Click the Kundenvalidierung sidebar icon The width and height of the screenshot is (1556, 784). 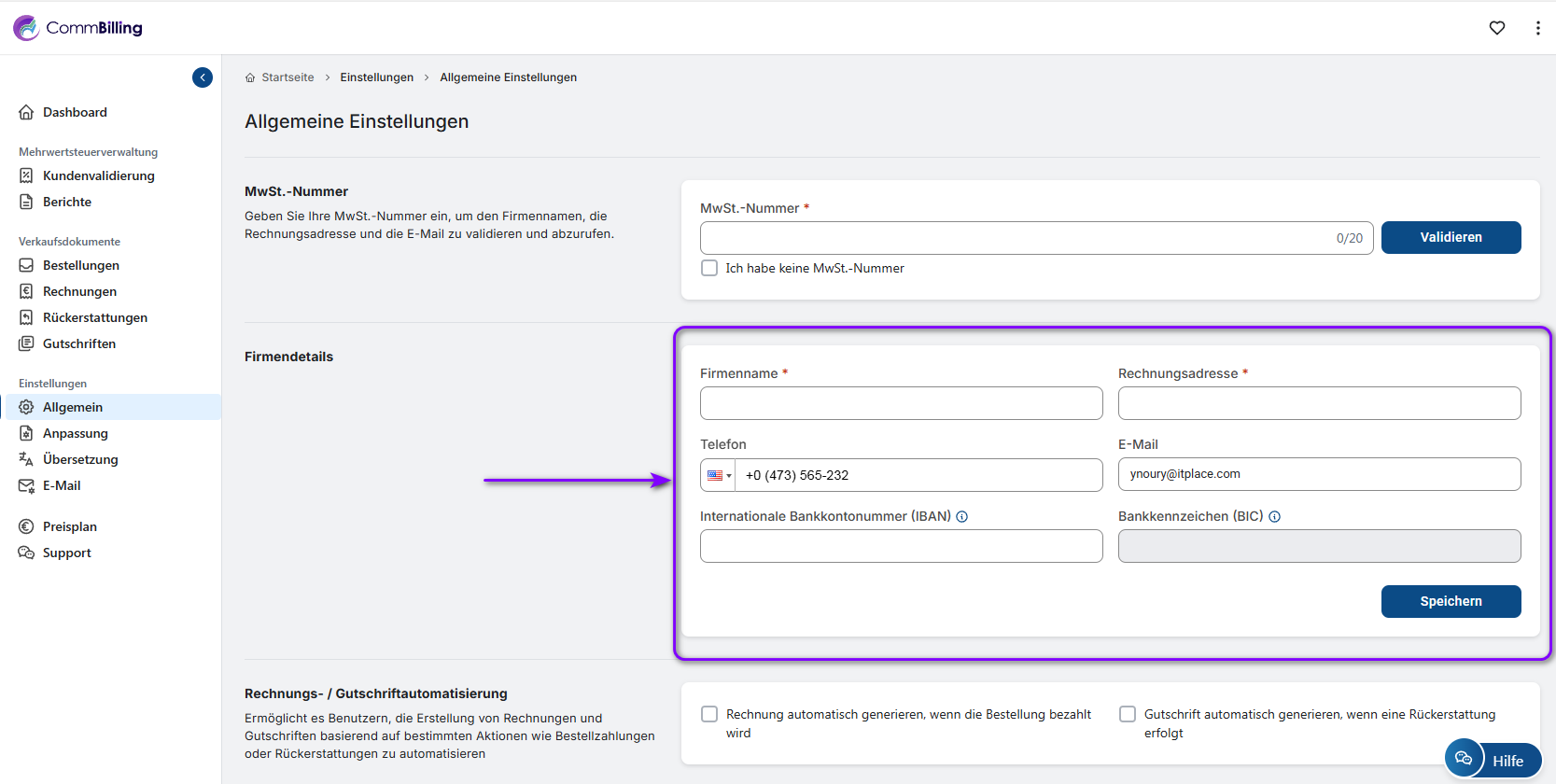pos(26,175)
